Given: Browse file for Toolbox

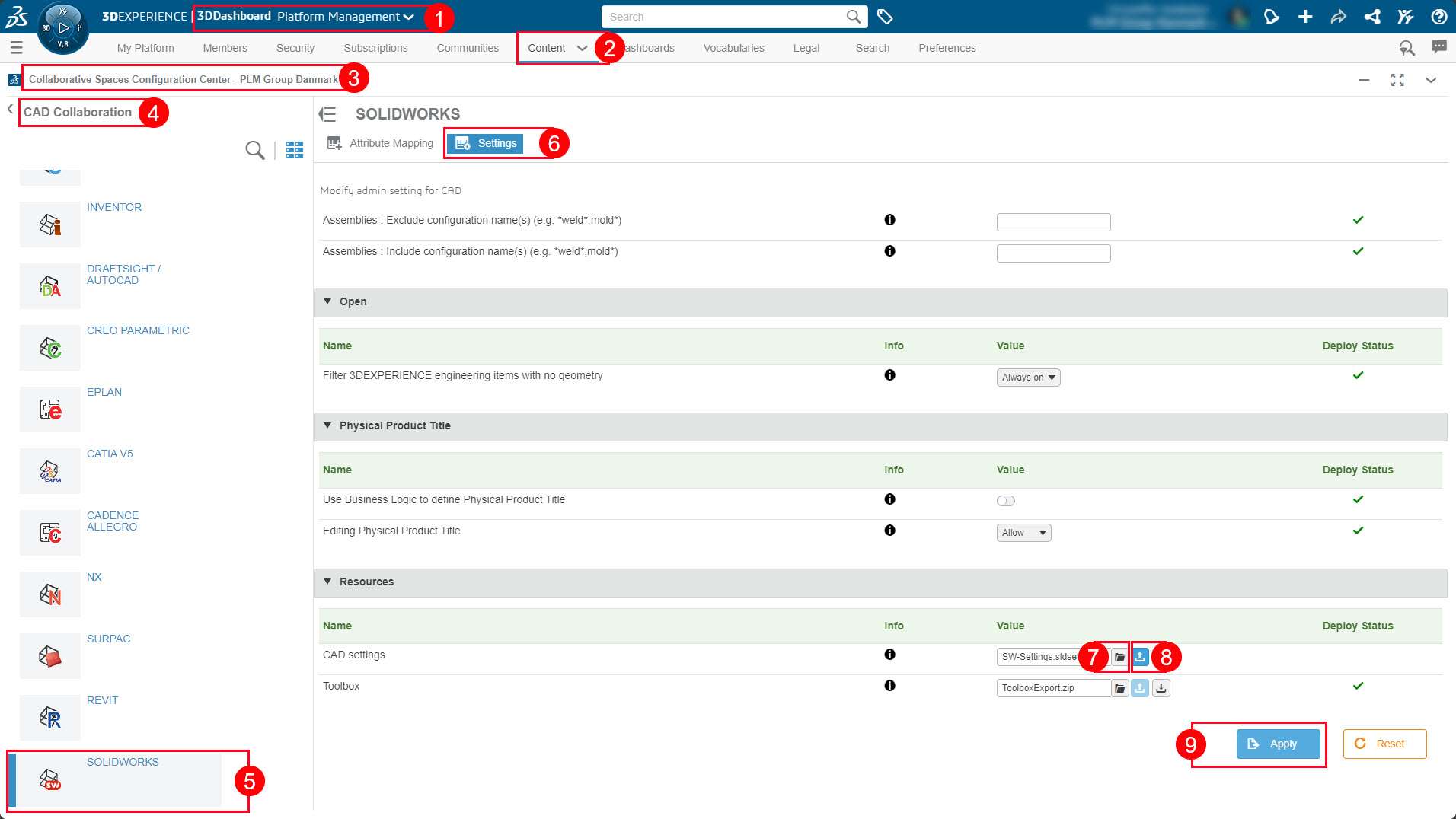Looking at the screenshot, I should [x=1119, y=688].
